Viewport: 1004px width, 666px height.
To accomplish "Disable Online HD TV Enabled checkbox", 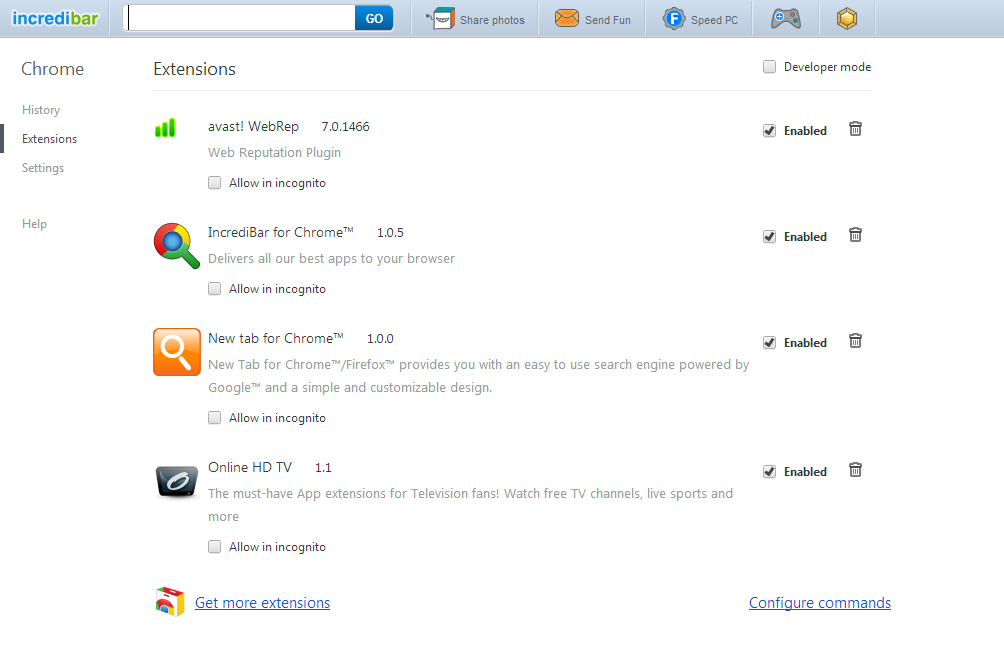I will tap(770, 472).
